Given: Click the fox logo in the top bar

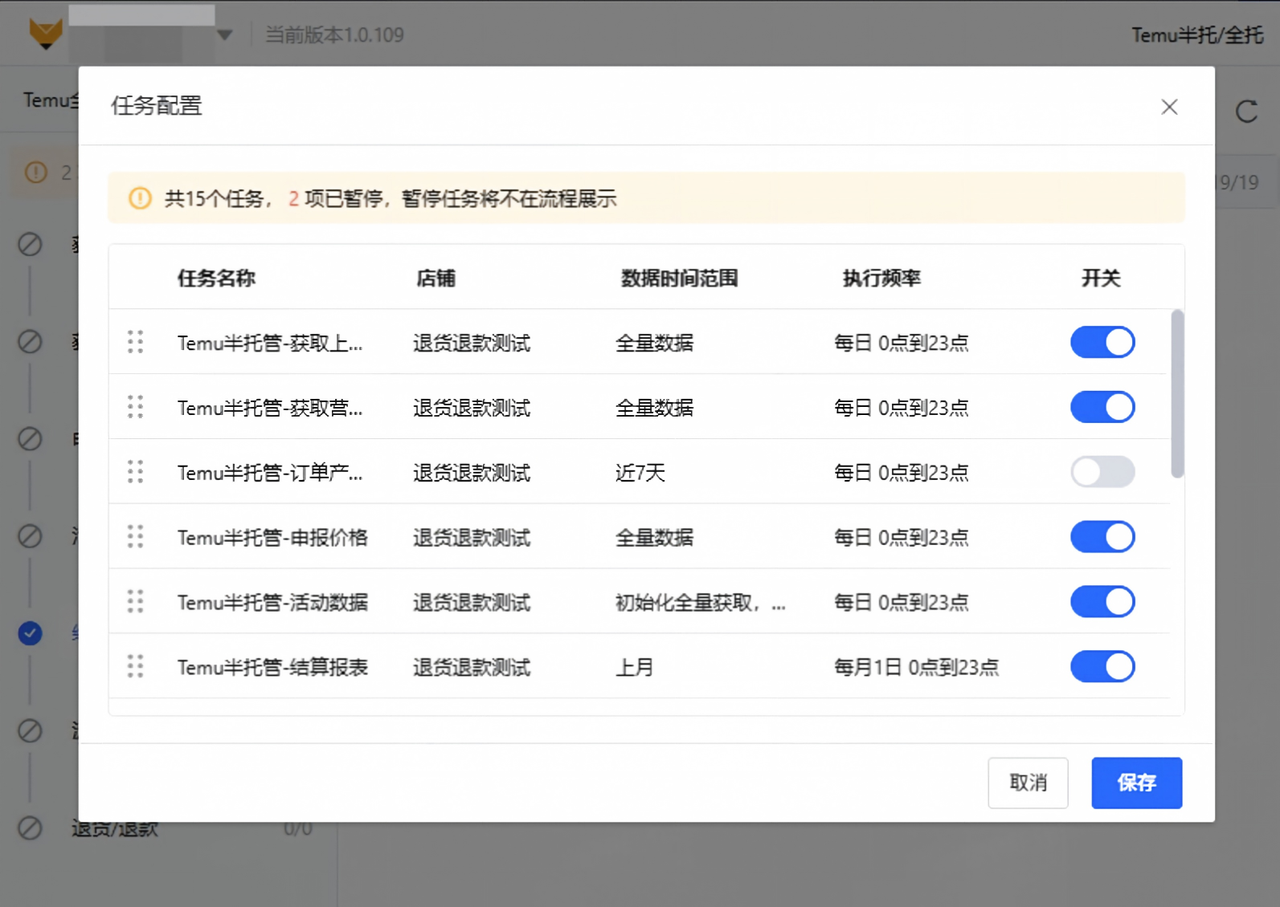Looking at the screenshot, I should point(45,35).
